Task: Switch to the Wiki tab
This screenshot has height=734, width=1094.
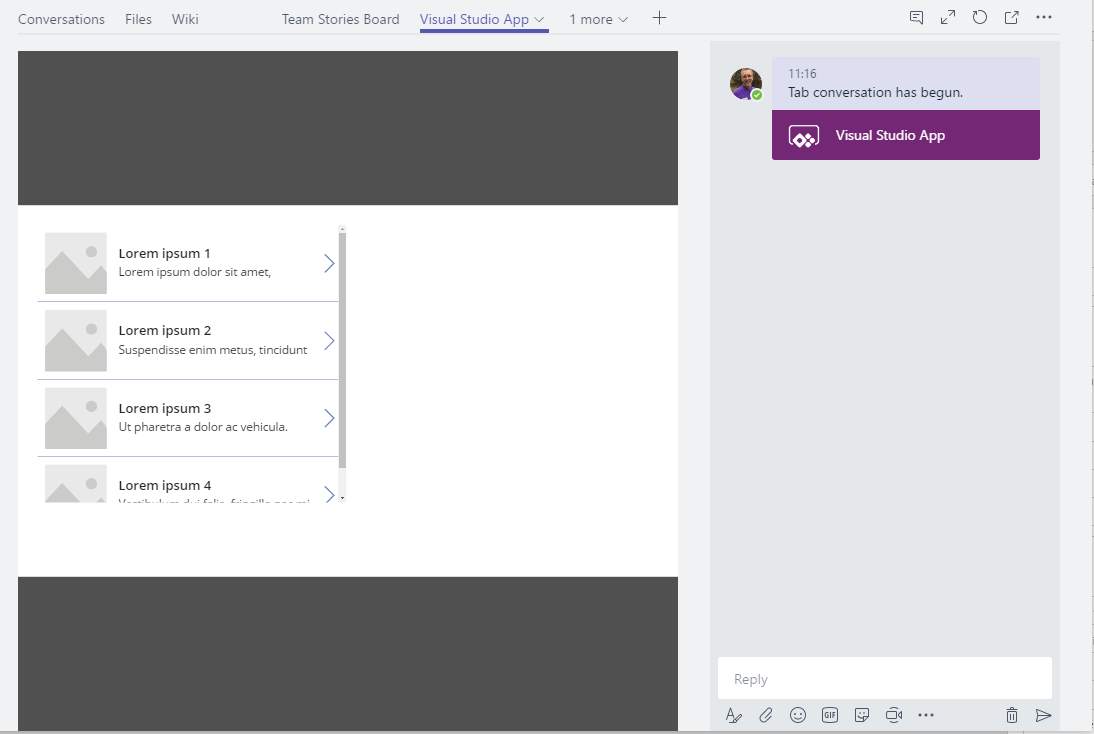Action: coord(185,18)
